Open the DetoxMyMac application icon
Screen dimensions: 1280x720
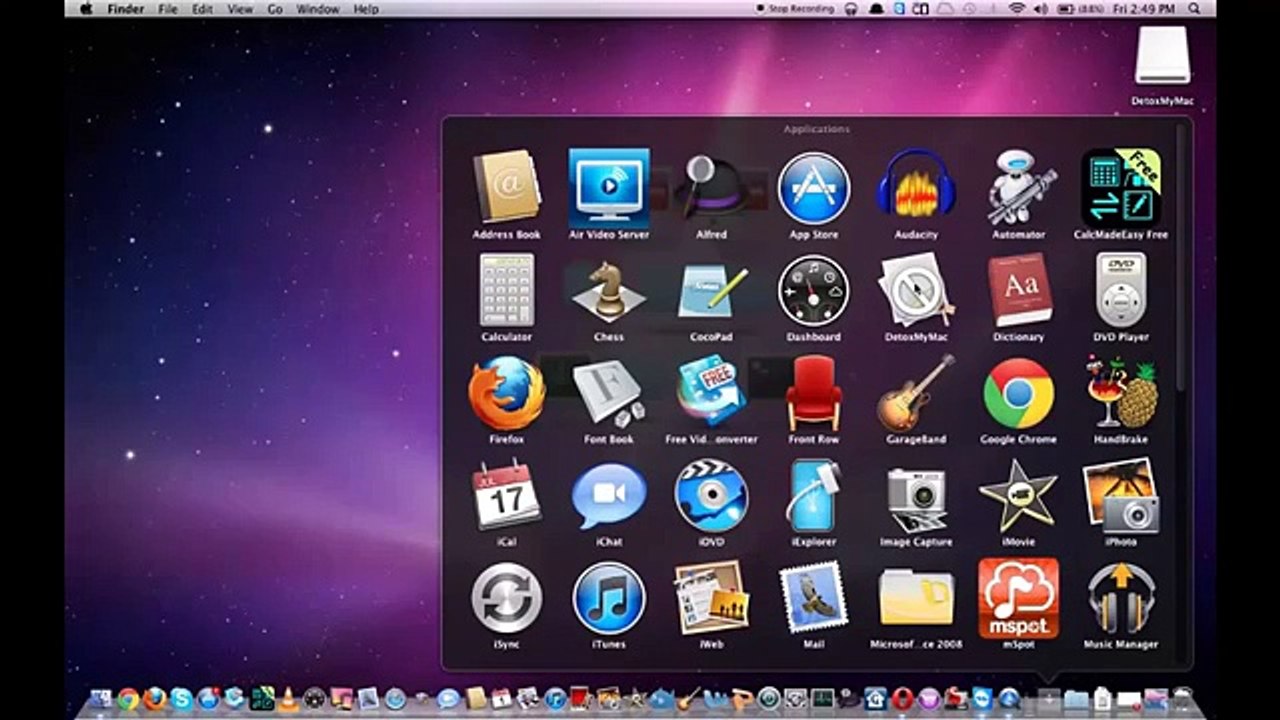(916, 290)
